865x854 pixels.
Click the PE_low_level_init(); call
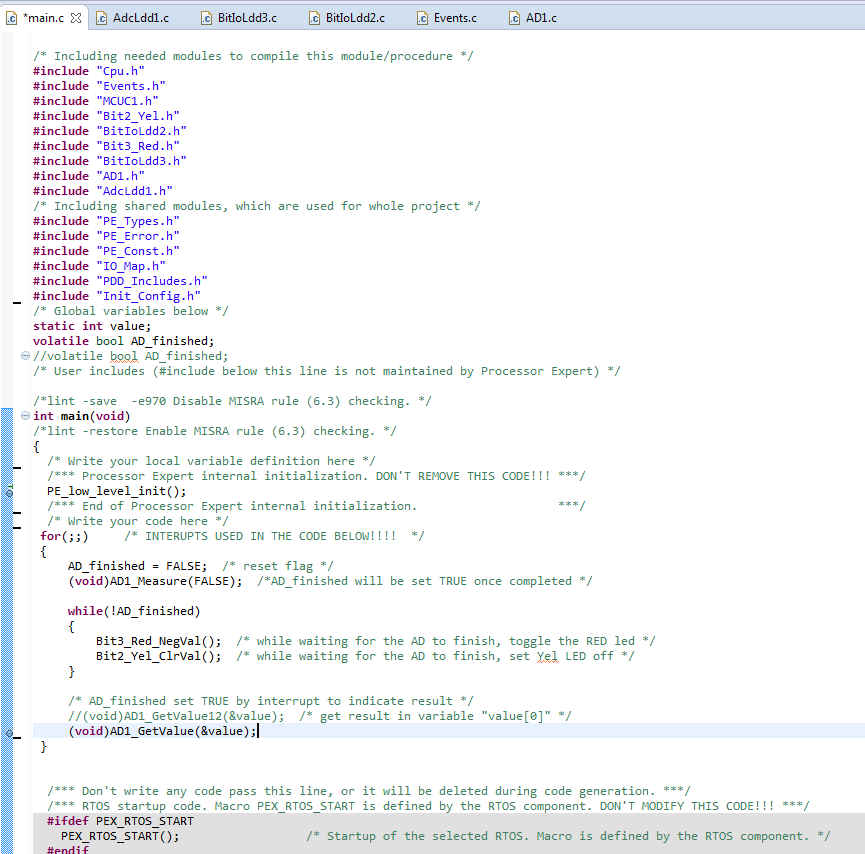[116, 491]
